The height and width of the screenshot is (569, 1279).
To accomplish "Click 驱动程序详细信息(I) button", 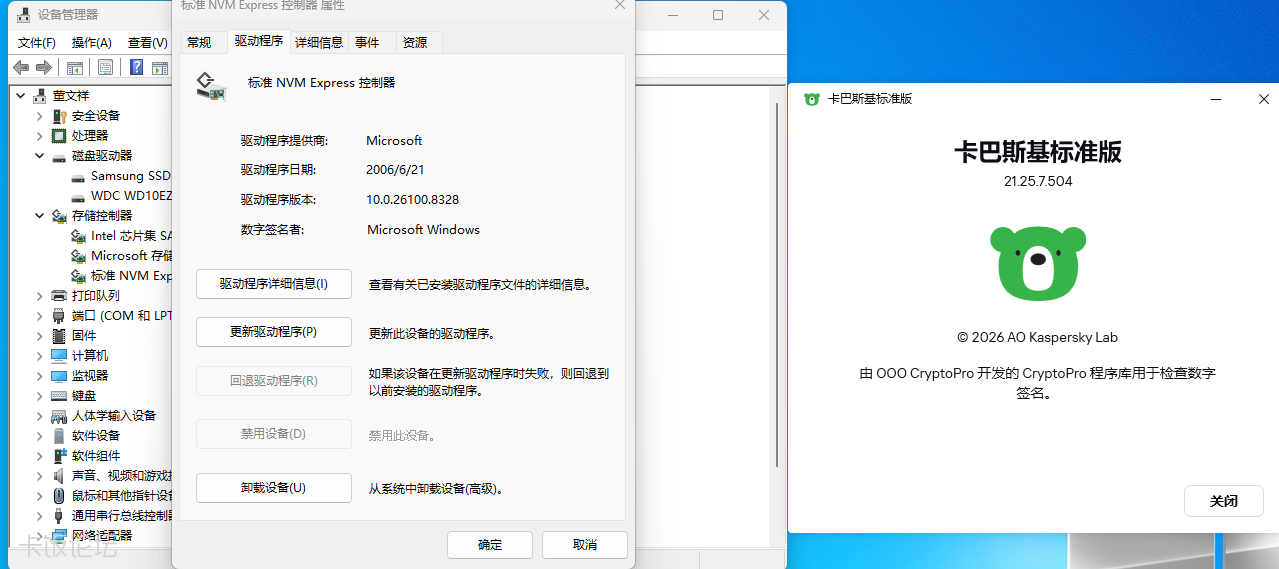I will (274, 284).
